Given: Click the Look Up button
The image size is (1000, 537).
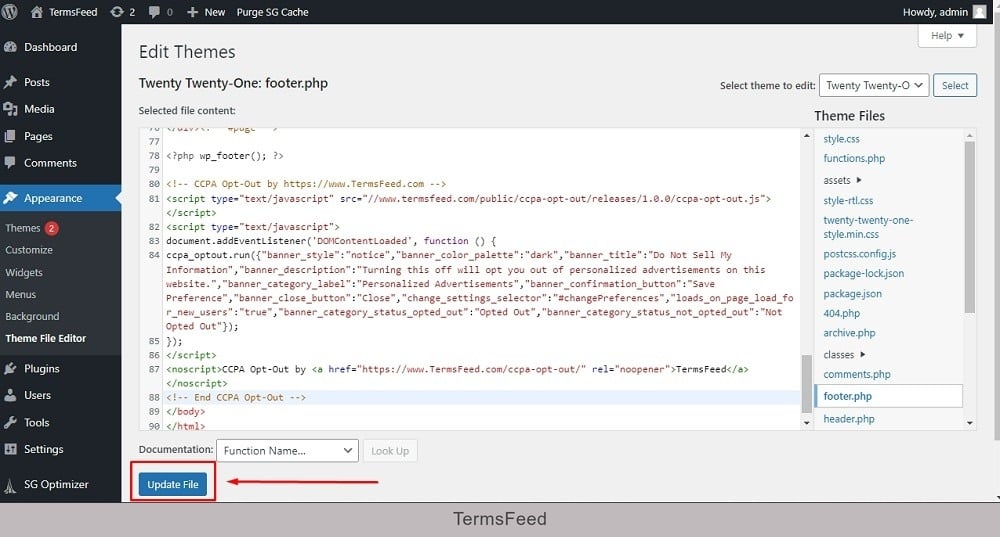Looking at the screenshot, I should tap(390, 451).
